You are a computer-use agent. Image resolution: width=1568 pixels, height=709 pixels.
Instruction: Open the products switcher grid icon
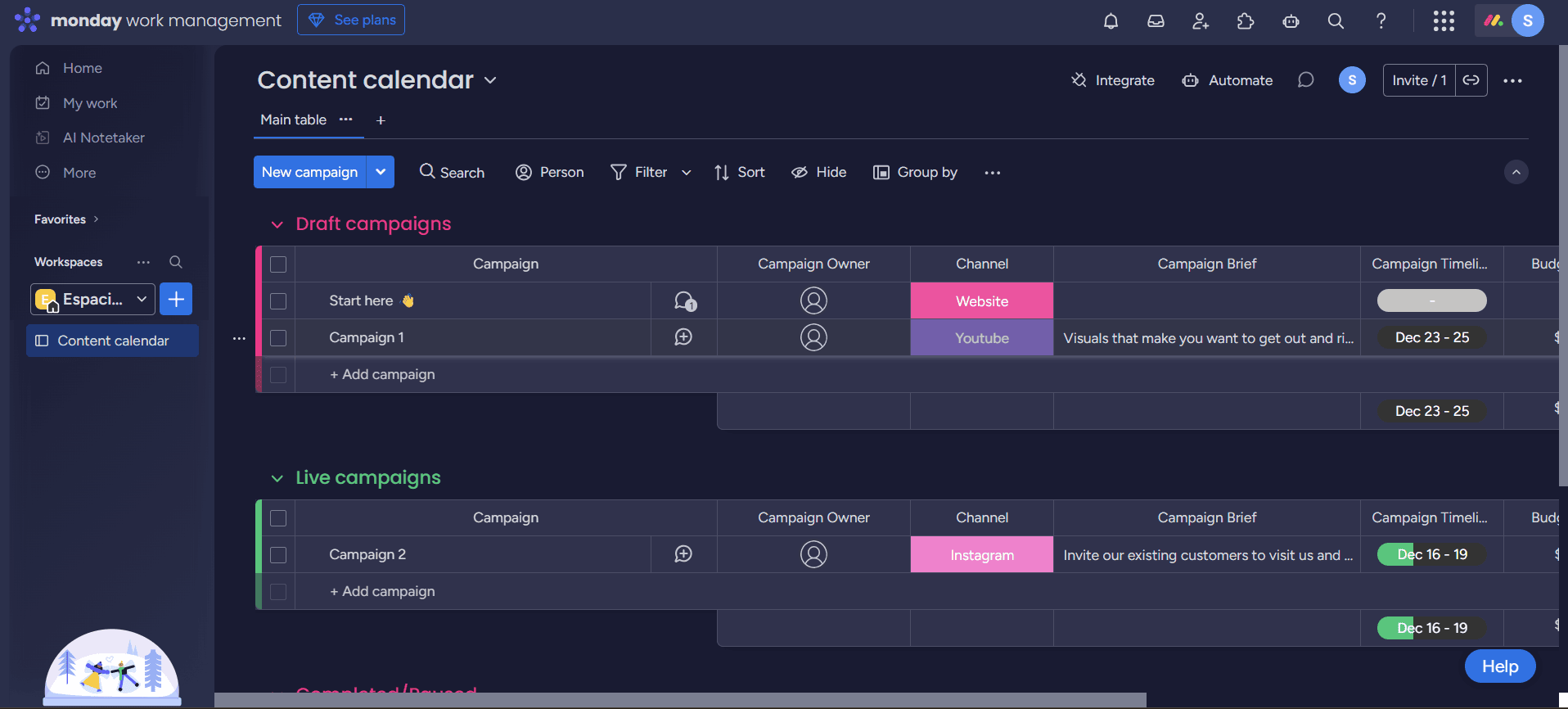click(1444, 21)
